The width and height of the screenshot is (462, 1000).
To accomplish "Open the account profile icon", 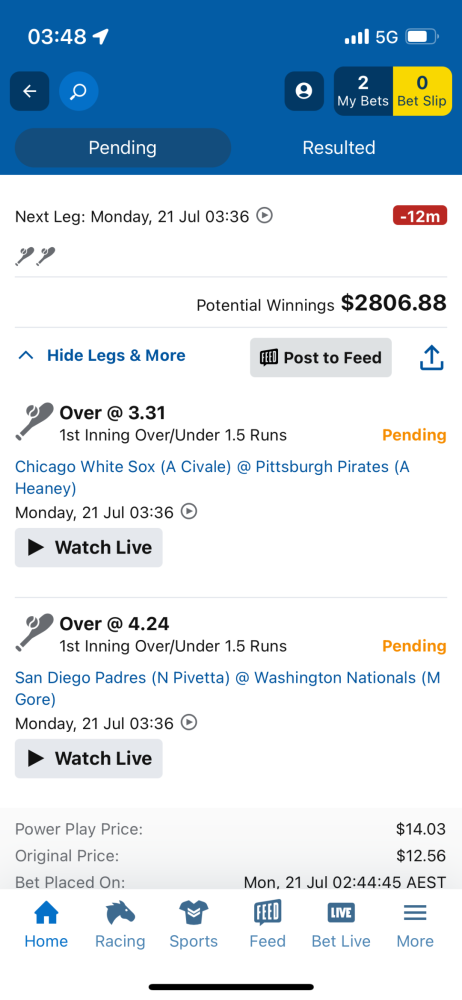I will [304, 91].
